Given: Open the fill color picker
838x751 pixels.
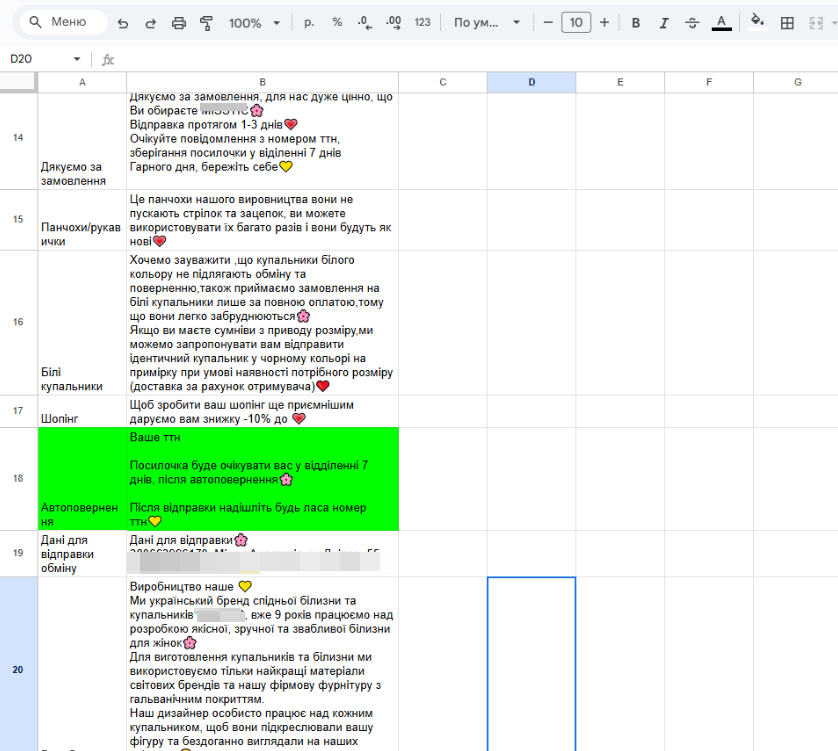Looking at the screenshot, I should click(x=756, y=21).
